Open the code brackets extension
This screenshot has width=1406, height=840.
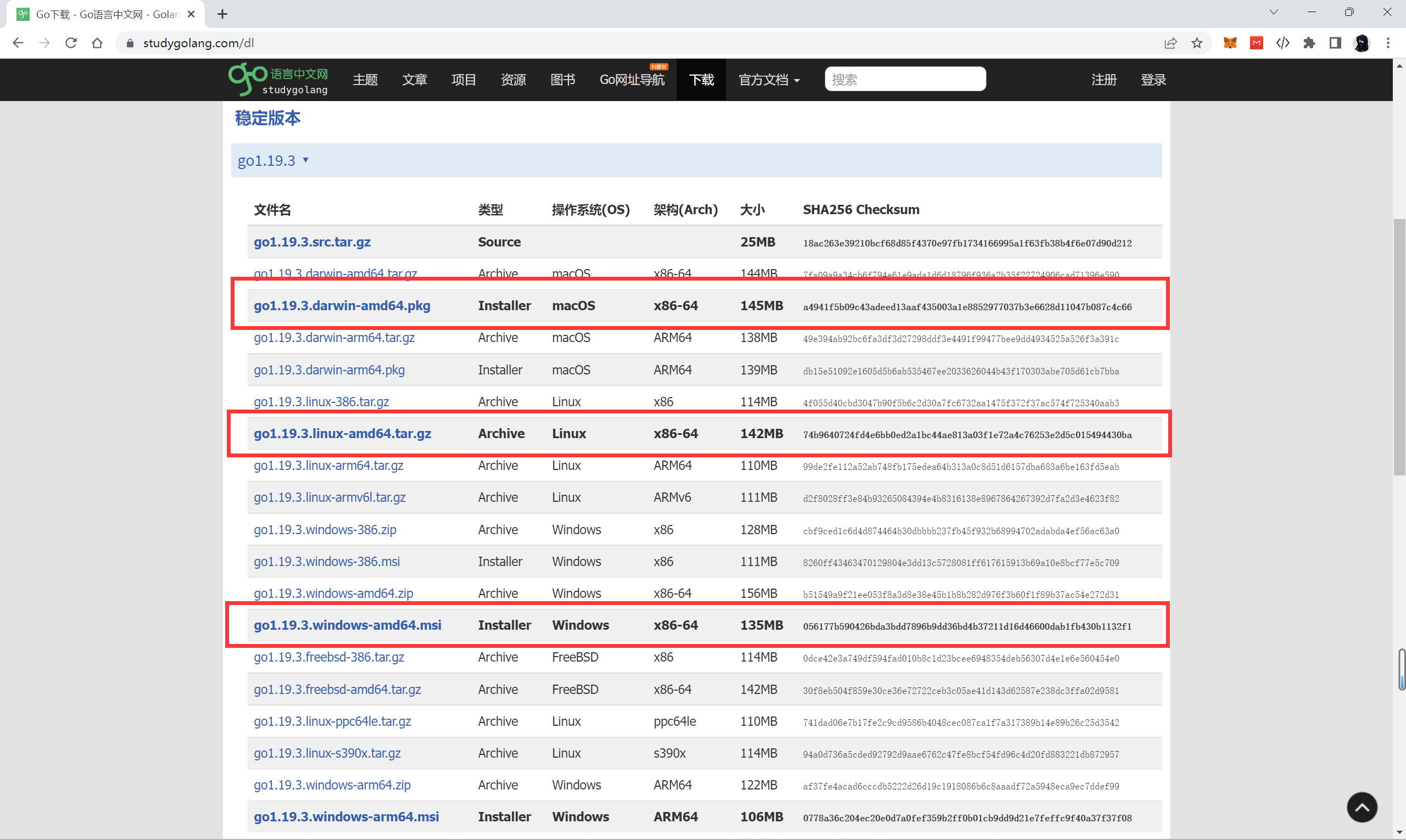(1282, 43)
